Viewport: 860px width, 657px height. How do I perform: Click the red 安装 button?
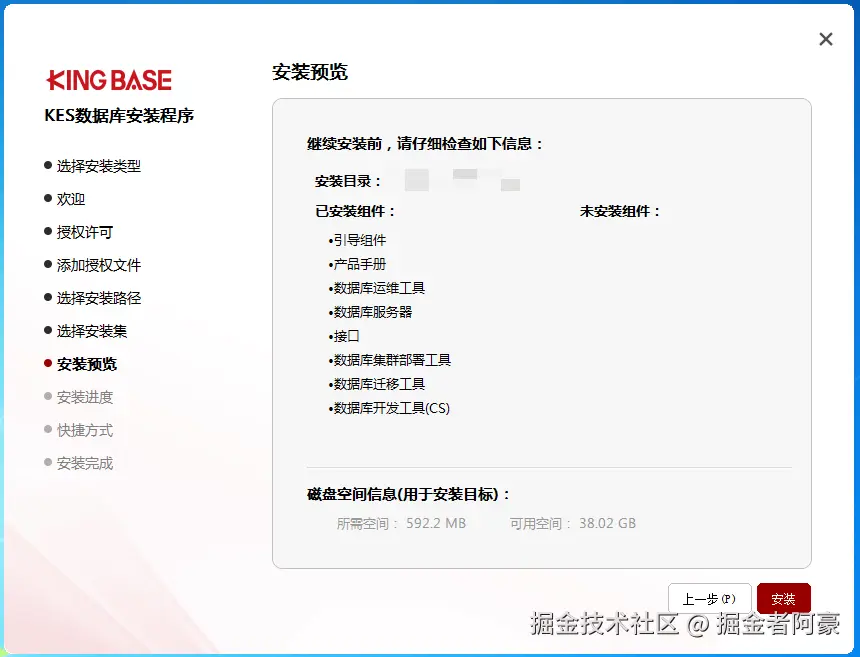(x=783, y=598)
